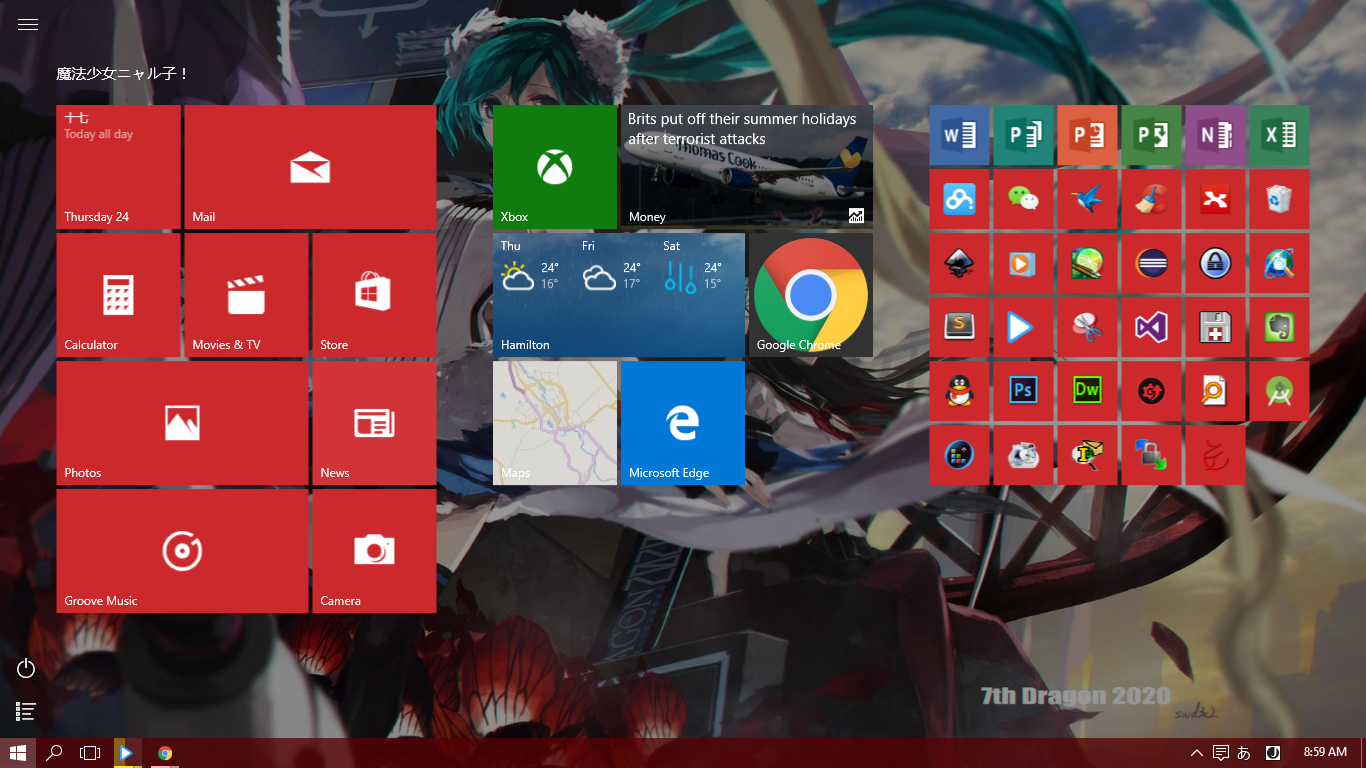Open the purple OneNote tile
Viewport: 1366px width, 768px height.
click(1215, 135)
